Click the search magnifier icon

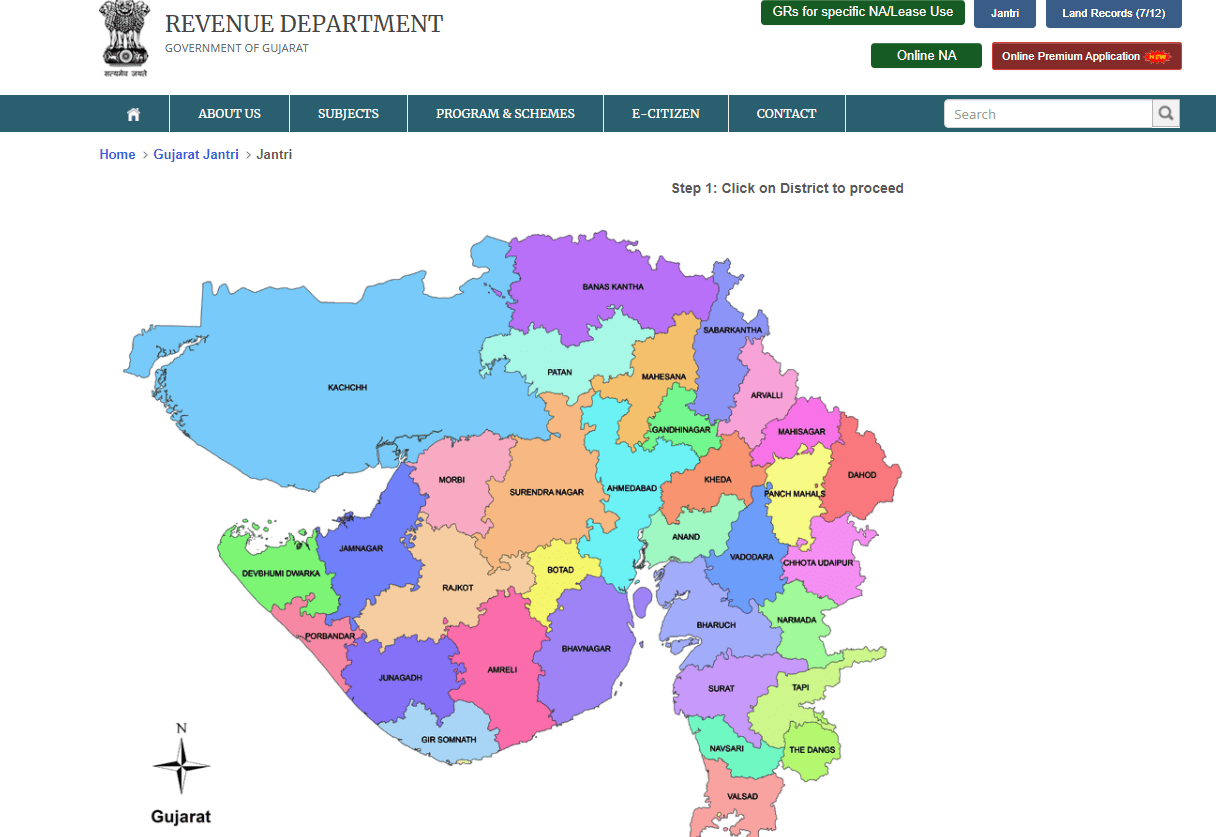click(1164, 113)
